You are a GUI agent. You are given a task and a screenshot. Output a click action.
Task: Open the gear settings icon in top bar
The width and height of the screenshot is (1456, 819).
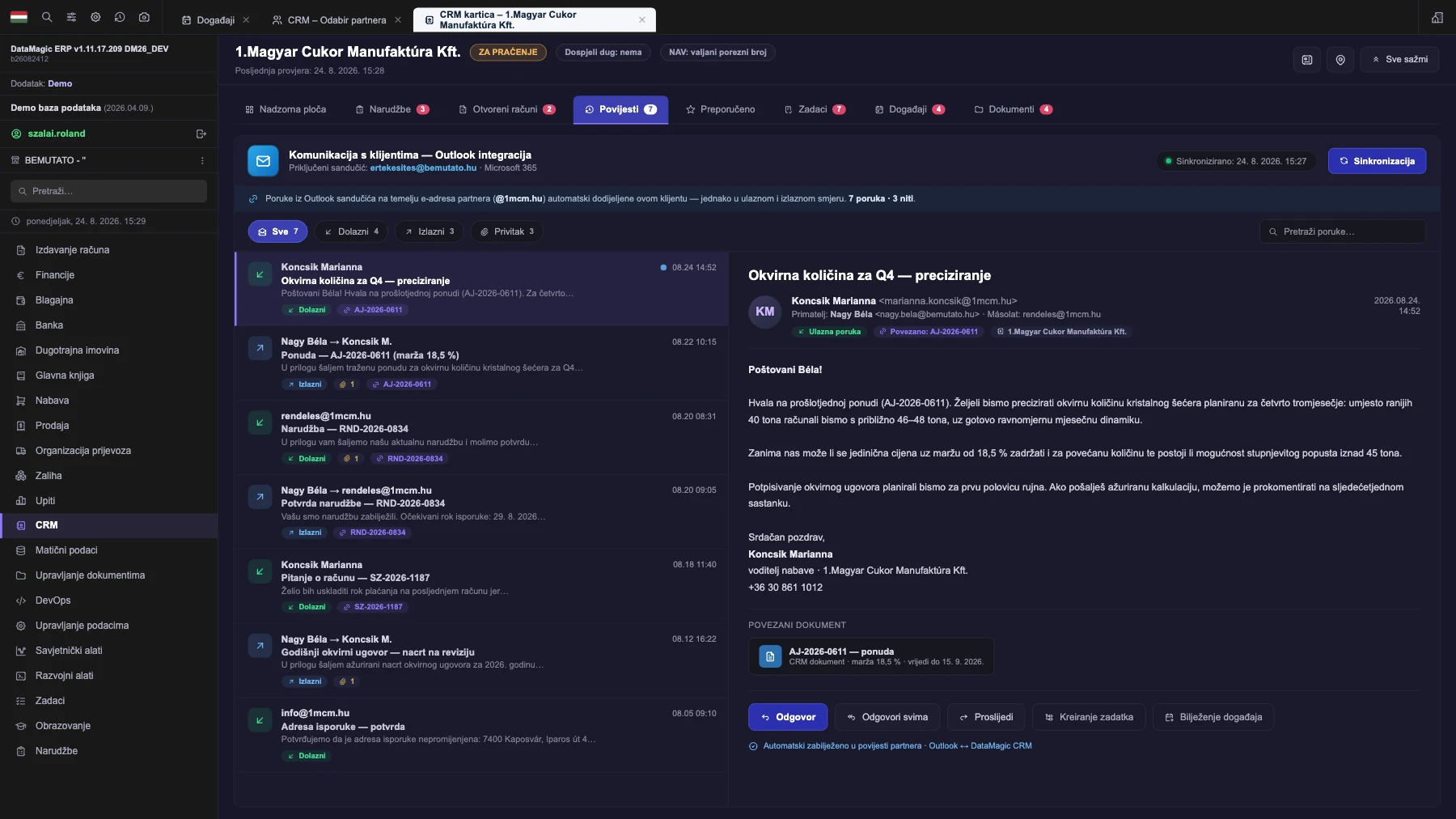click(x=95, y=17)
